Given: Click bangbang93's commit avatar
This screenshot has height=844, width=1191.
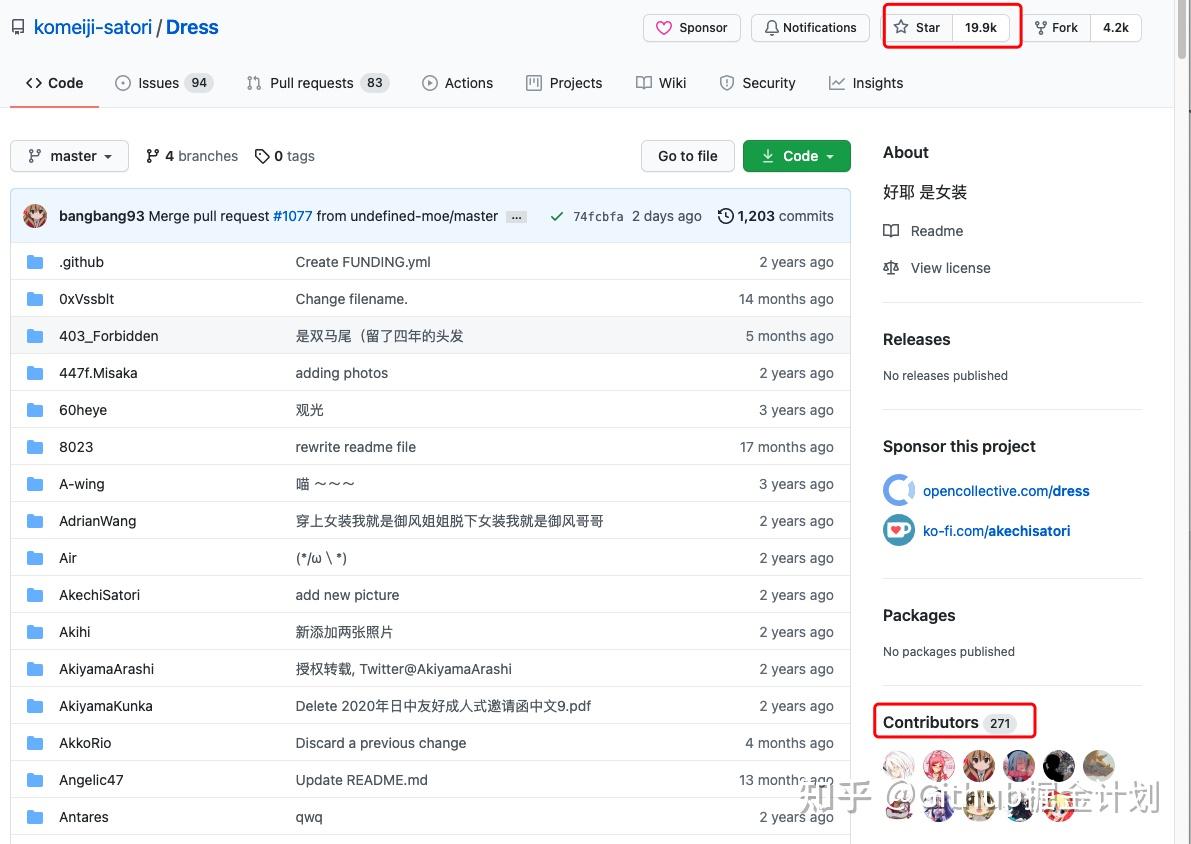Looking at the screenshot, I should pyautogui.click(x=35, y=216).
